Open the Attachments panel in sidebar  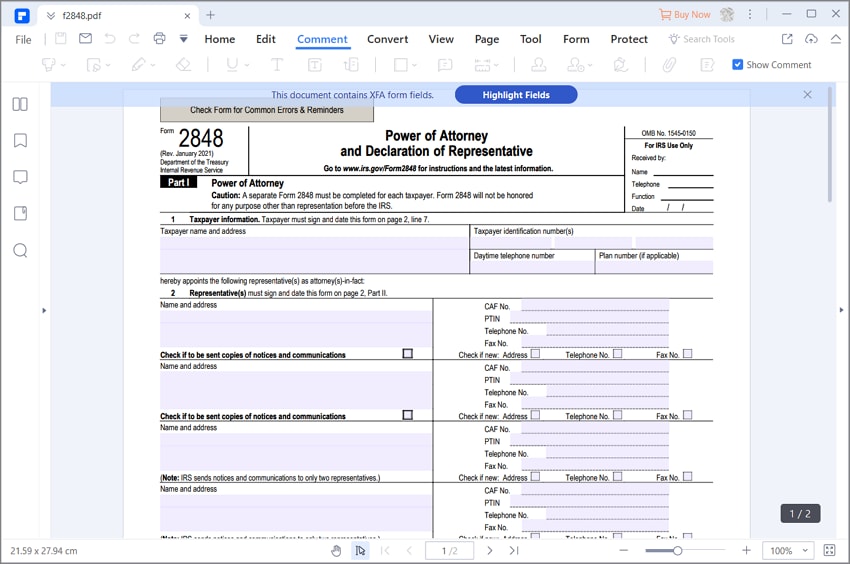[20, 214]
